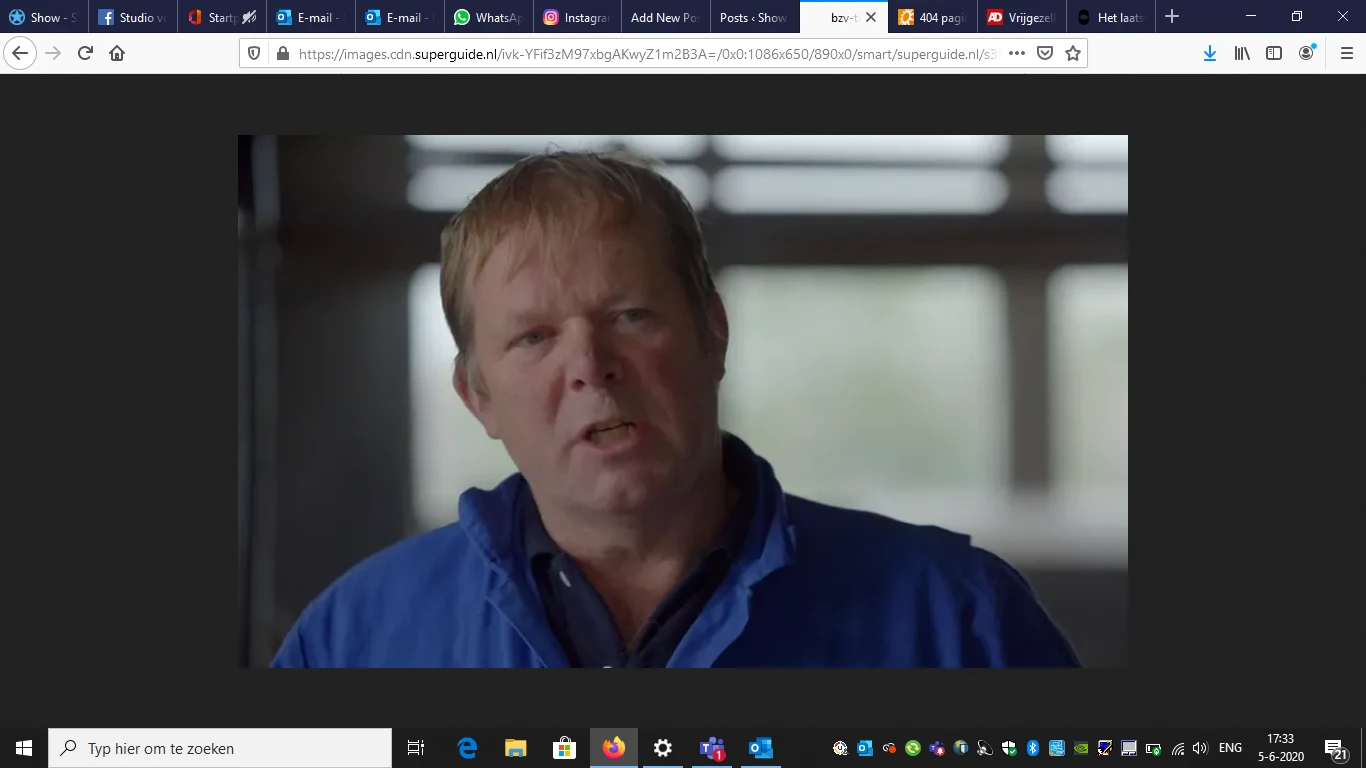Open a new browser tab with the plus
The width and height of the screenshot is (1366, 768).
[x=1171, y=16]
